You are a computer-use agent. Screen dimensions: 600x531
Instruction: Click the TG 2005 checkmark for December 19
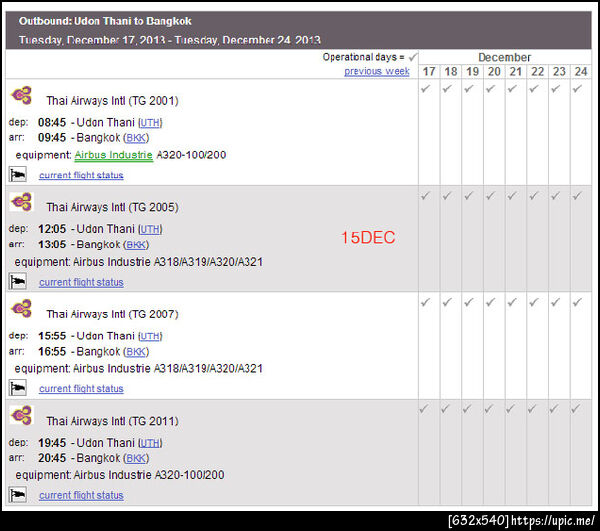(469, 196)
